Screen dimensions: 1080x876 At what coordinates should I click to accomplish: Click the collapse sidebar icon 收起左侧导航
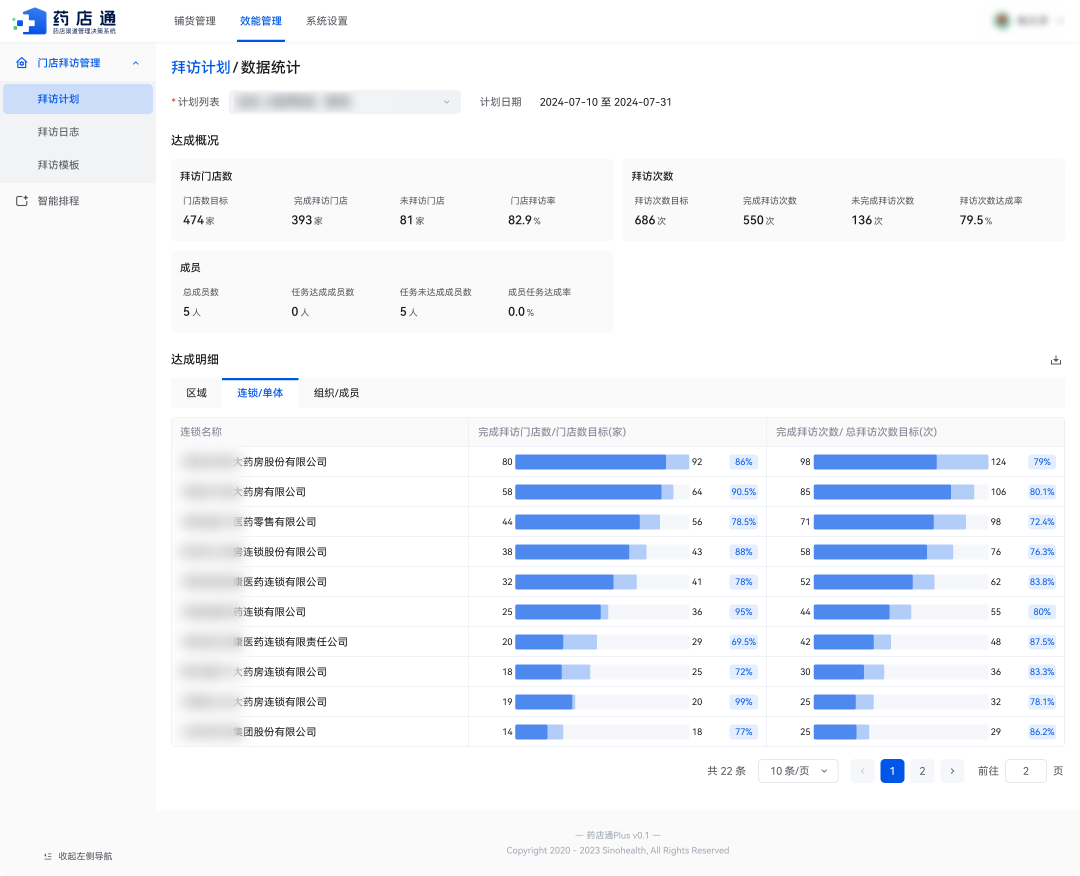point(48,856)
